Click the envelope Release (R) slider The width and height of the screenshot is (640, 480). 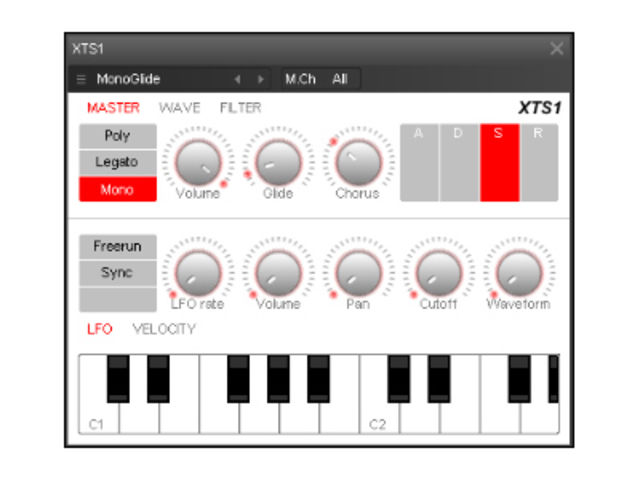click(539, 162)
